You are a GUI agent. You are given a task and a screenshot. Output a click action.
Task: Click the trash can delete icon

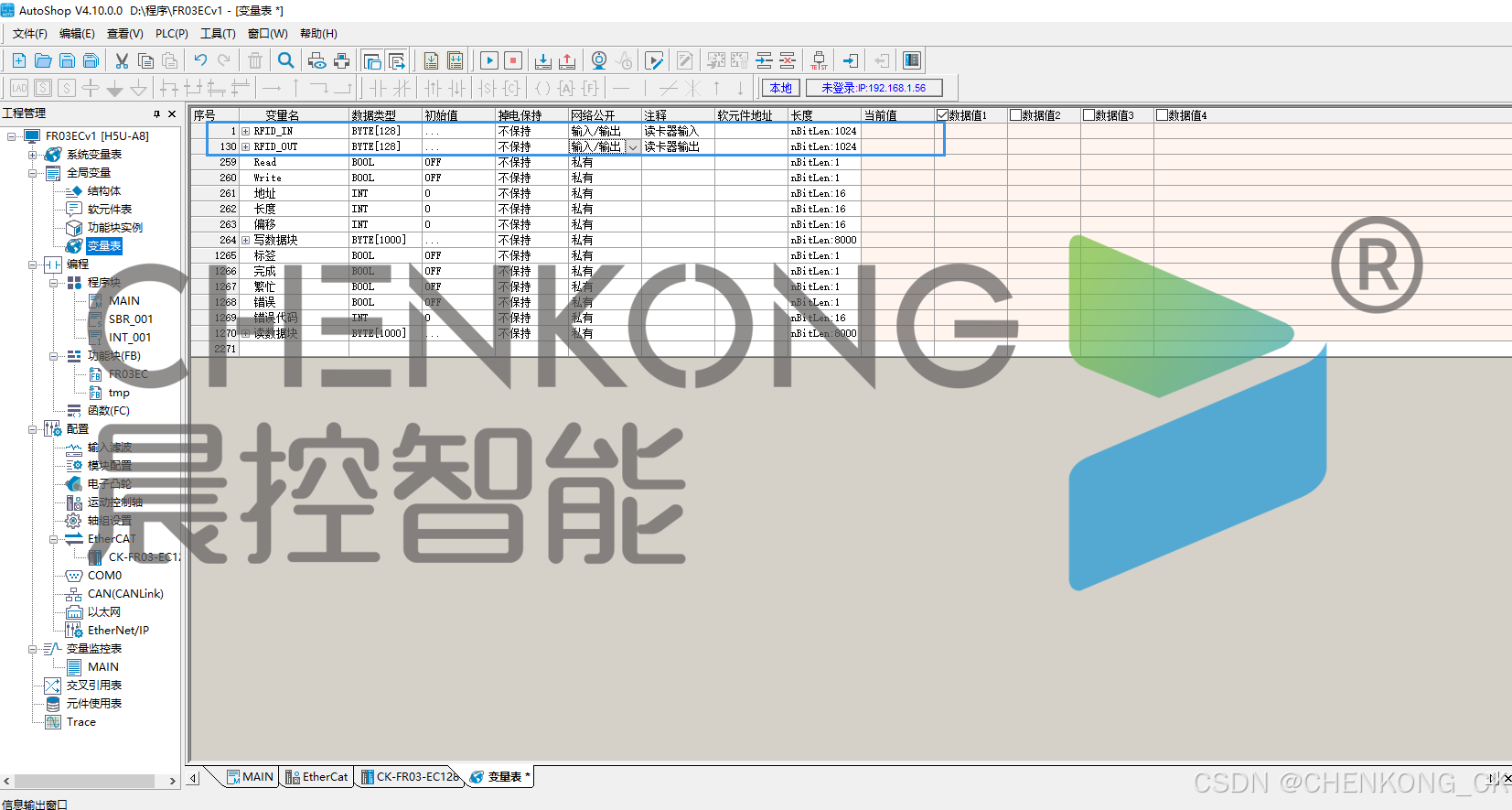[255, 60]
